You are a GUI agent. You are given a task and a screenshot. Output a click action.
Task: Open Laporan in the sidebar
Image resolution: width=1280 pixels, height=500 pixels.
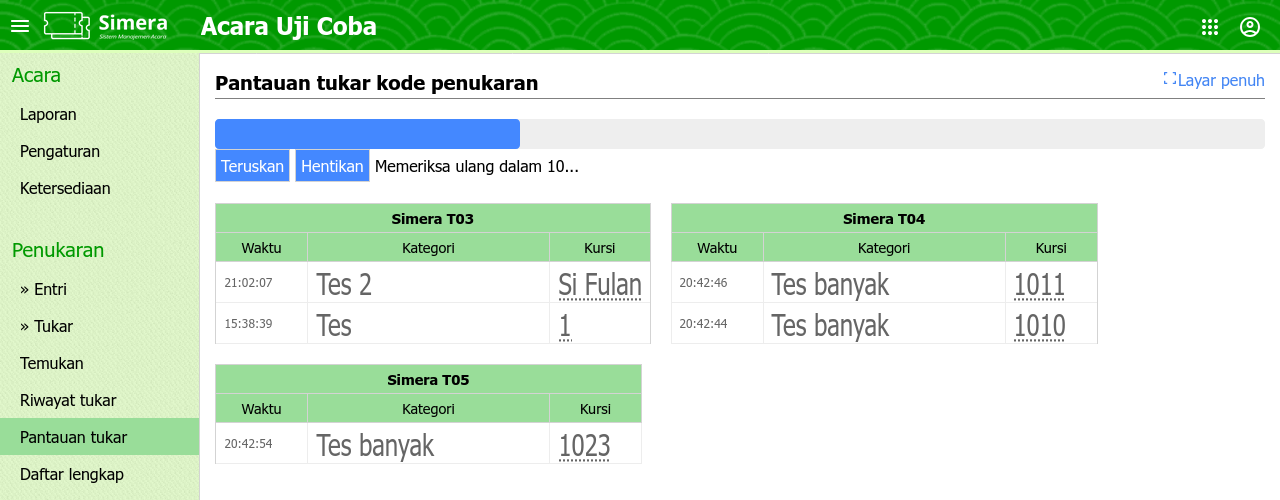[x=48, y=114]
